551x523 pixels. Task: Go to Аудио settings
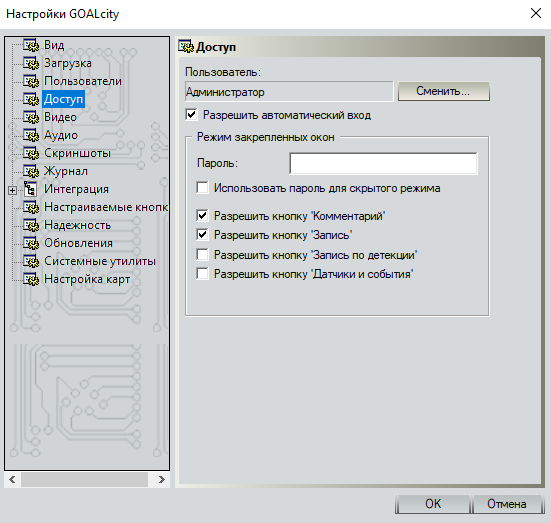point(61,135)
